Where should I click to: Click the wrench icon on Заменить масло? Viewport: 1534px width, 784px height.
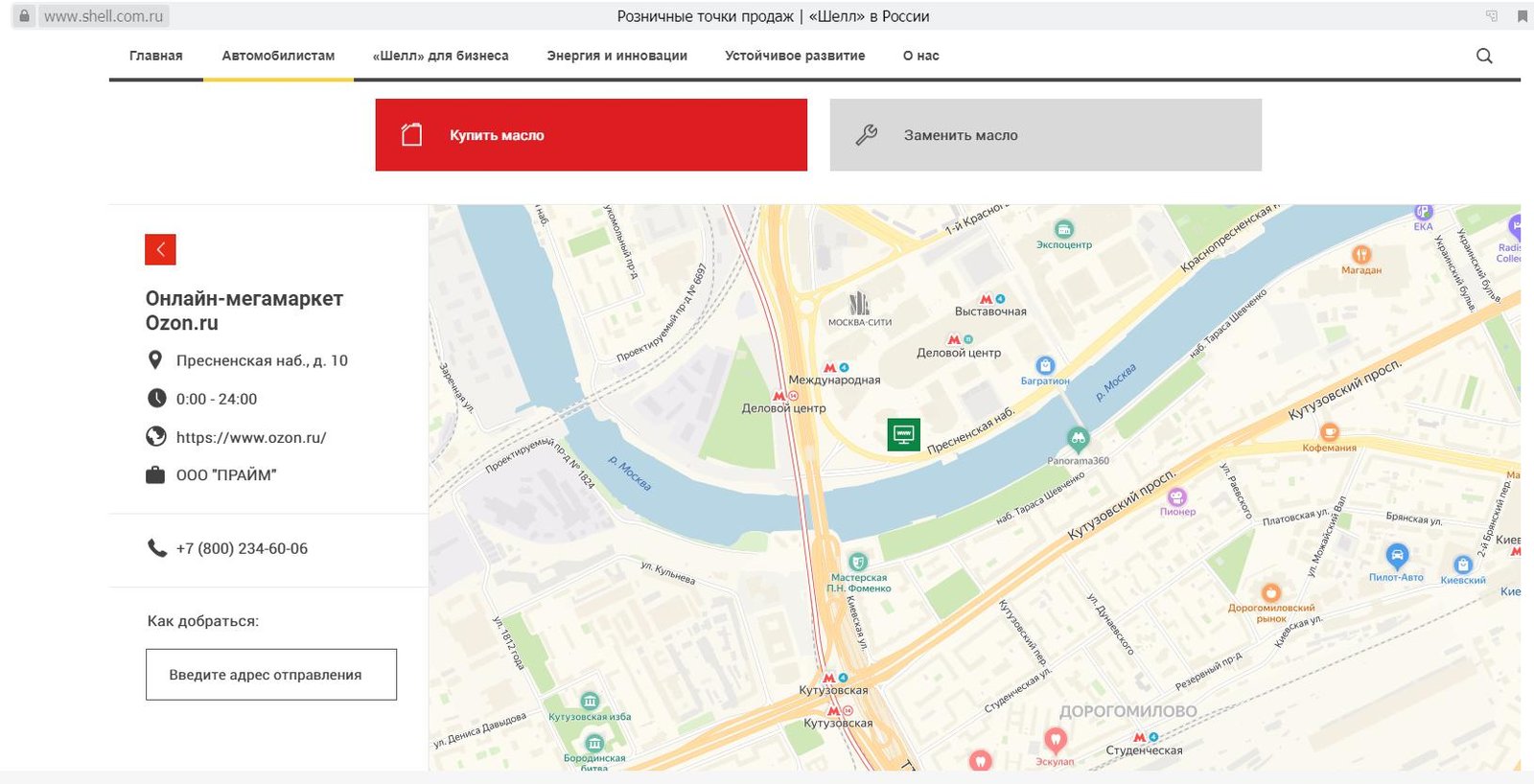867,135
